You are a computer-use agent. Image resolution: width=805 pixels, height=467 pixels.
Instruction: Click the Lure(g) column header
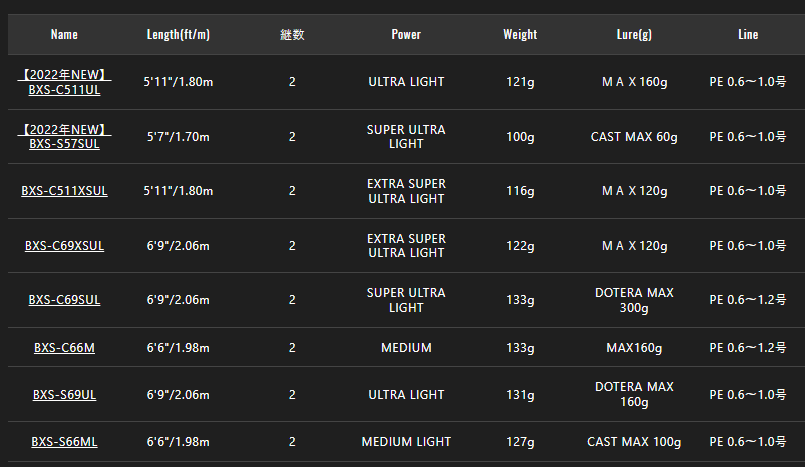coord(634,34)
